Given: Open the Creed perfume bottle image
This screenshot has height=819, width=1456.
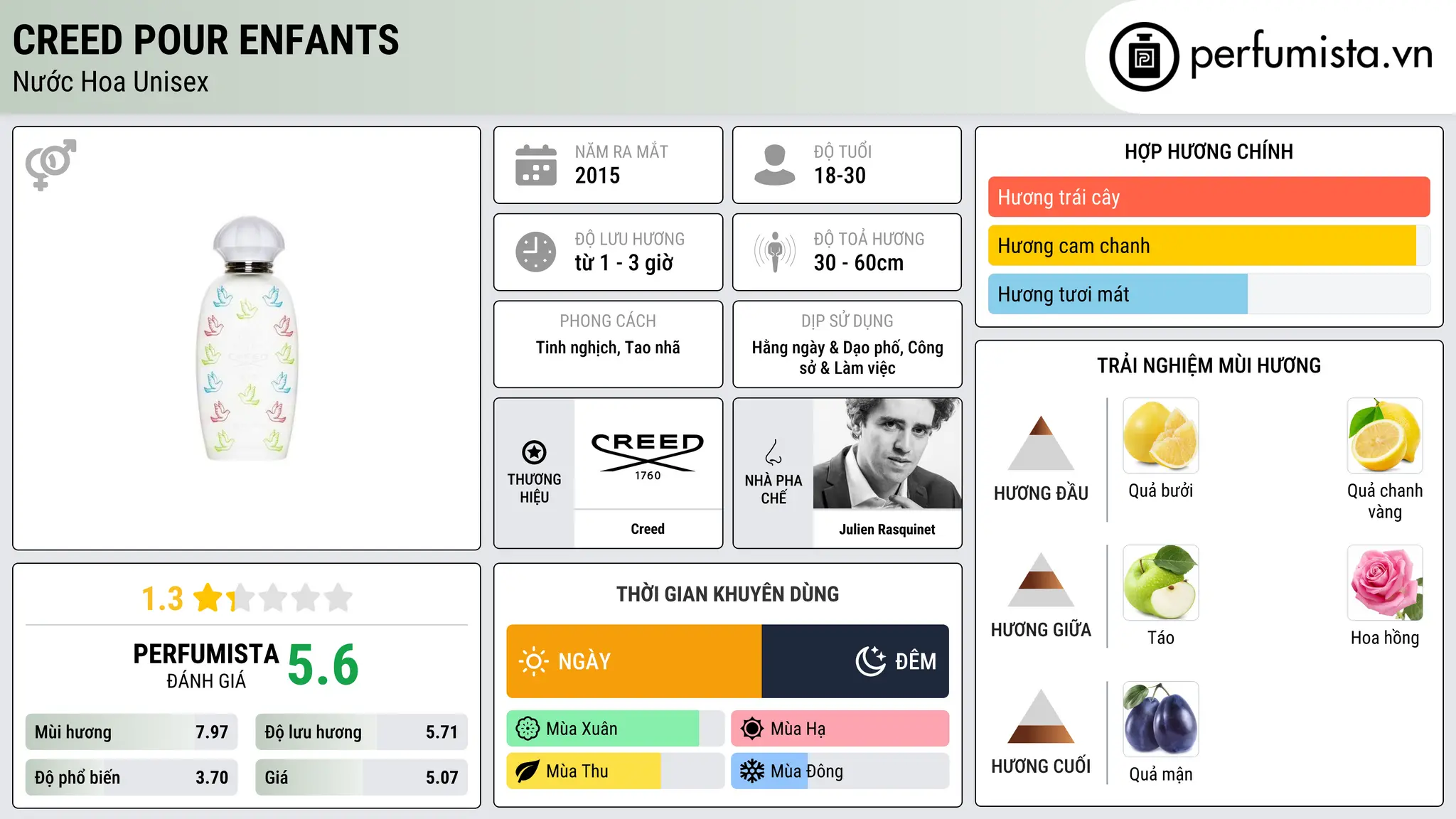Looking at the screenshot, I should tap(247, 338).
